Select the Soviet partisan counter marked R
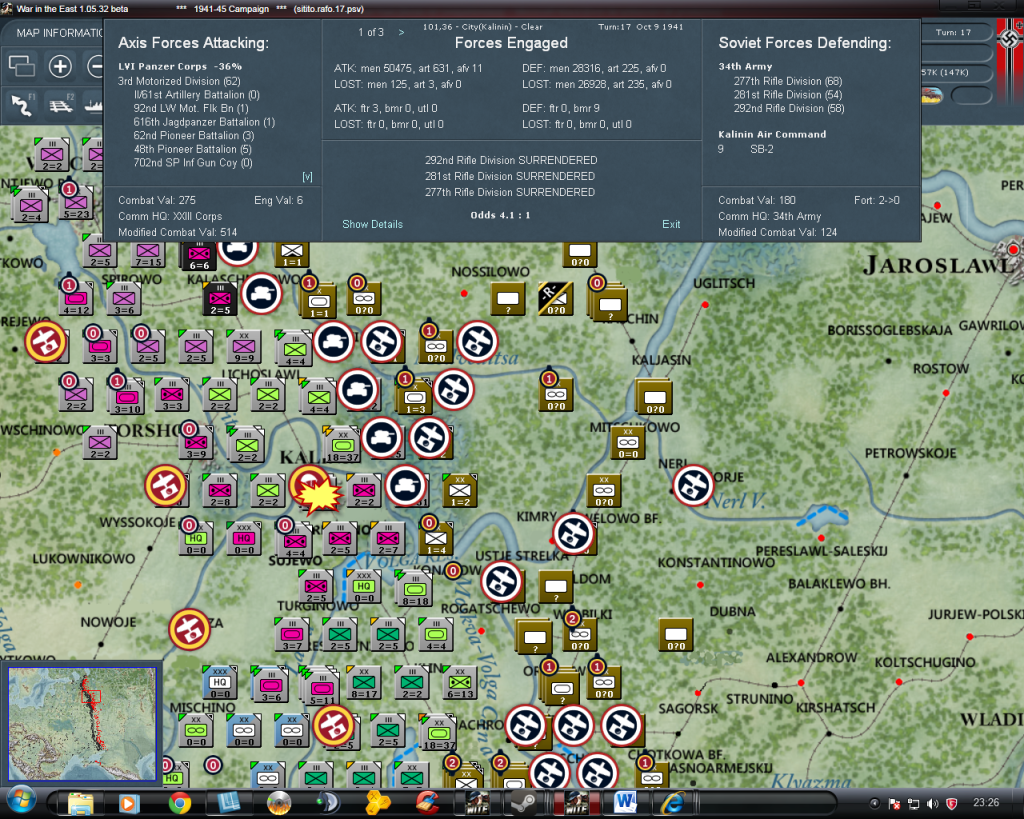 point(556,299)
